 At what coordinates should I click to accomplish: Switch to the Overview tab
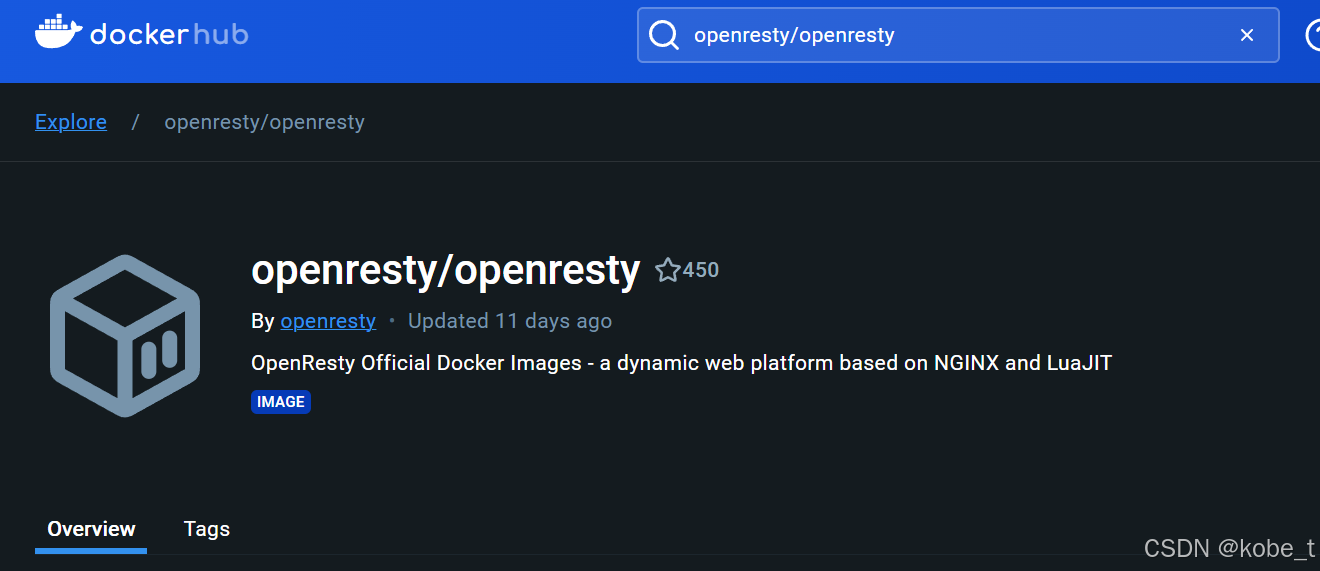(x=91, y=529)
